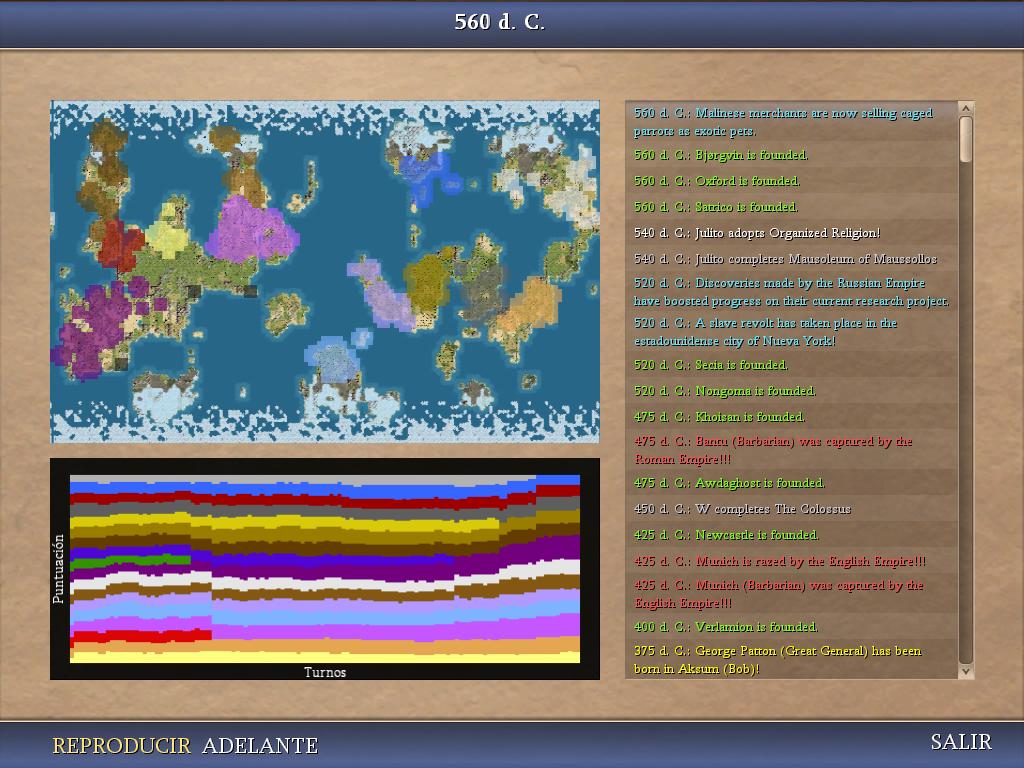Click the 'Turnos' axis label under the graph

pos(325,672)
